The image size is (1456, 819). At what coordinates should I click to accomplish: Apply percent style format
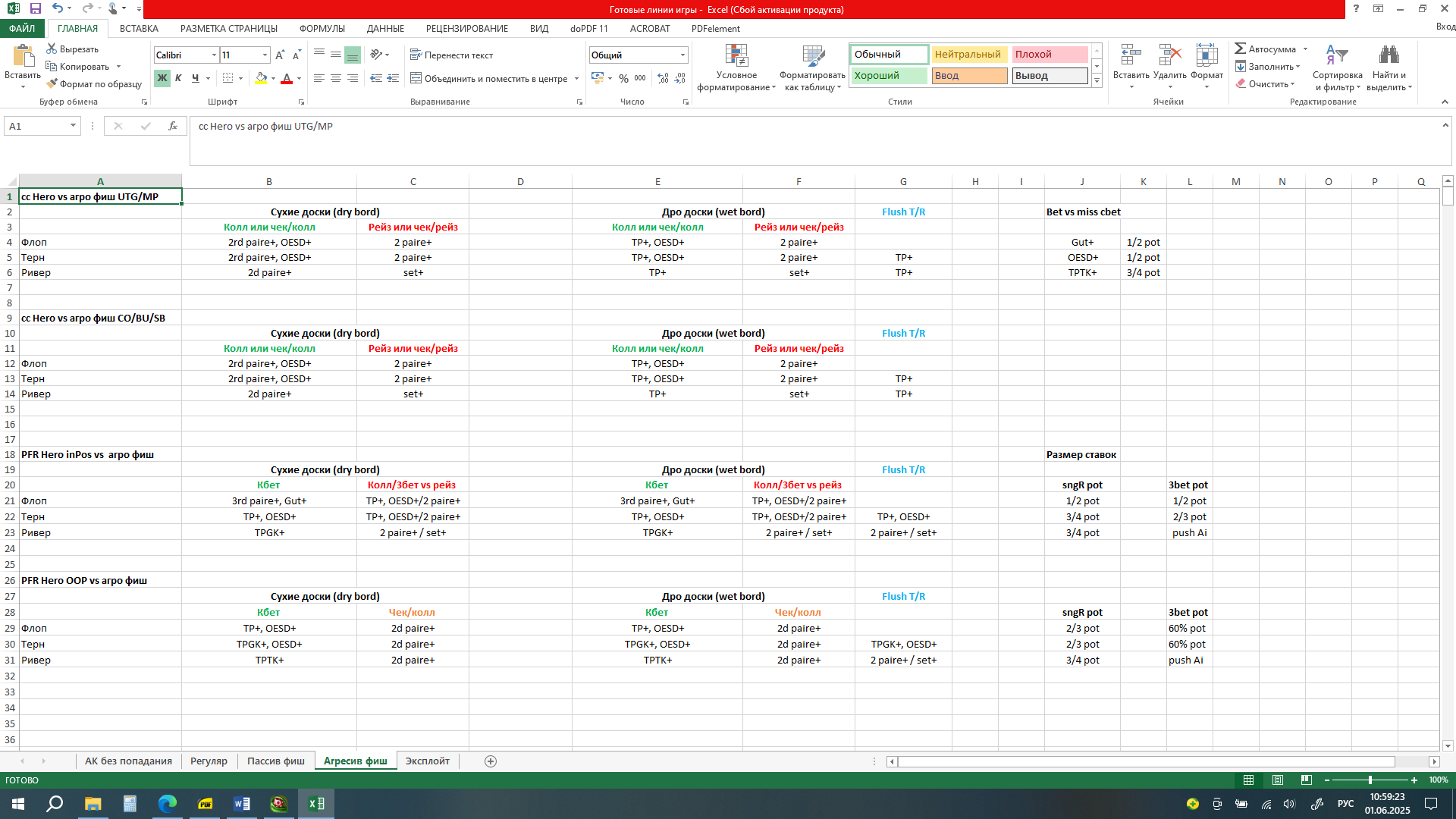point(623,78)
